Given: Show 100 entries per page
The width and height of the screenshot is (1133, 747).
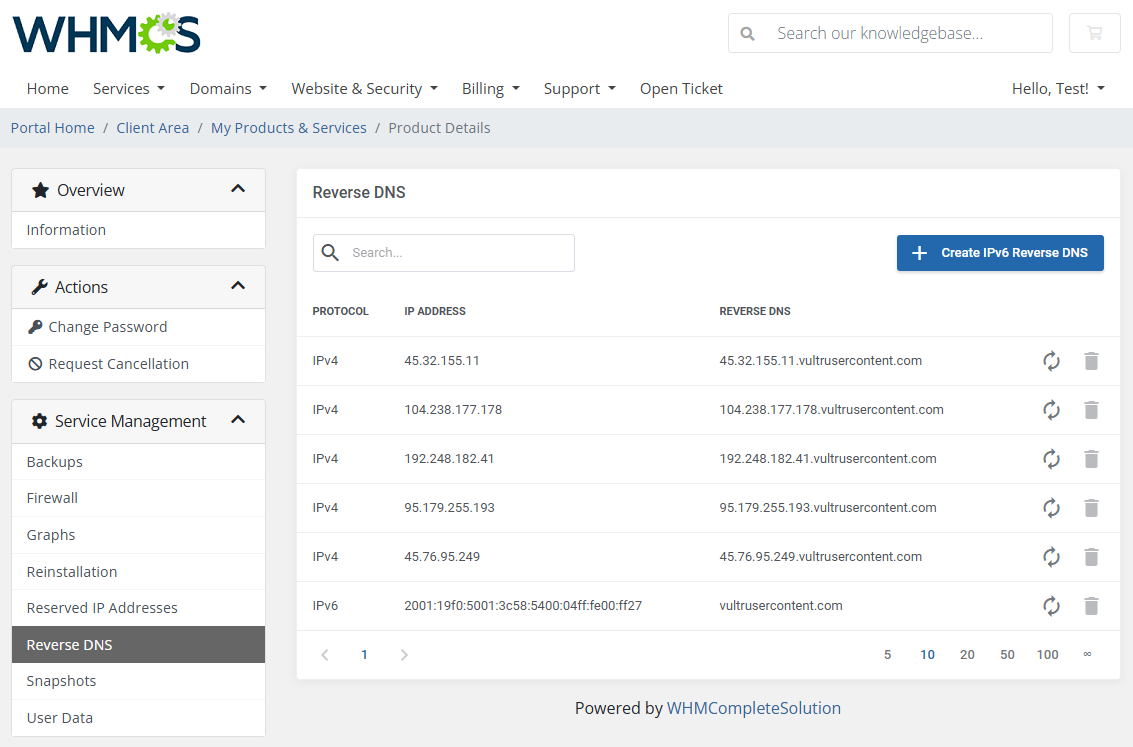Looking at the screenshot, I should coord(1047,654).
